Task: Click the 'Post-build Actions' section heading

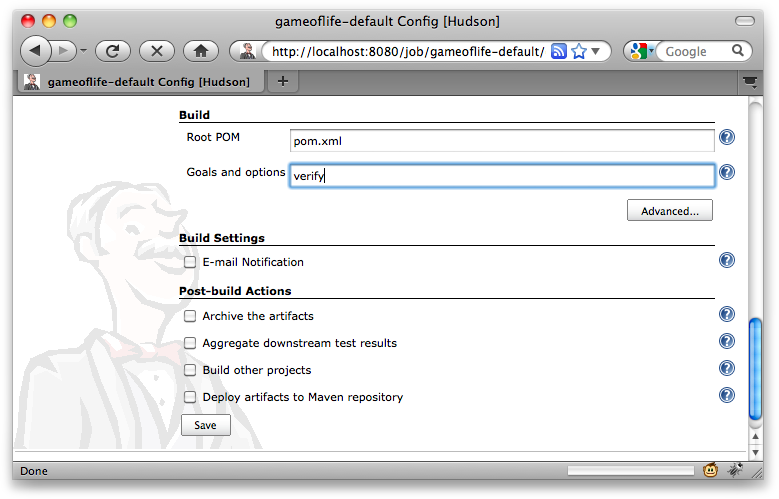Action: point(235,291)
